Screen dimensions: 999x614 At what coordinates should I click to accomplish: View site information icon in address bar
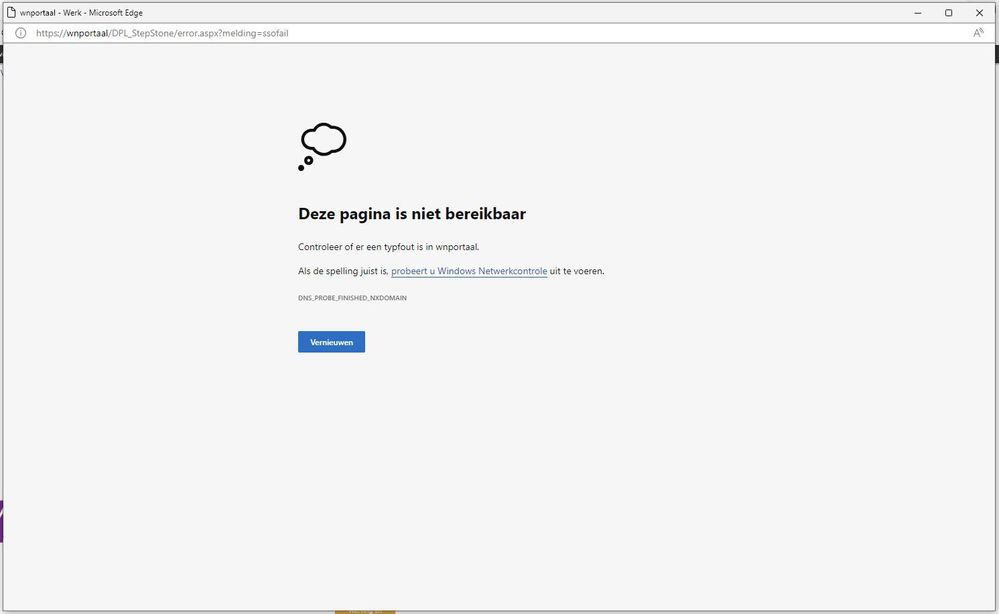pos(20,33)
